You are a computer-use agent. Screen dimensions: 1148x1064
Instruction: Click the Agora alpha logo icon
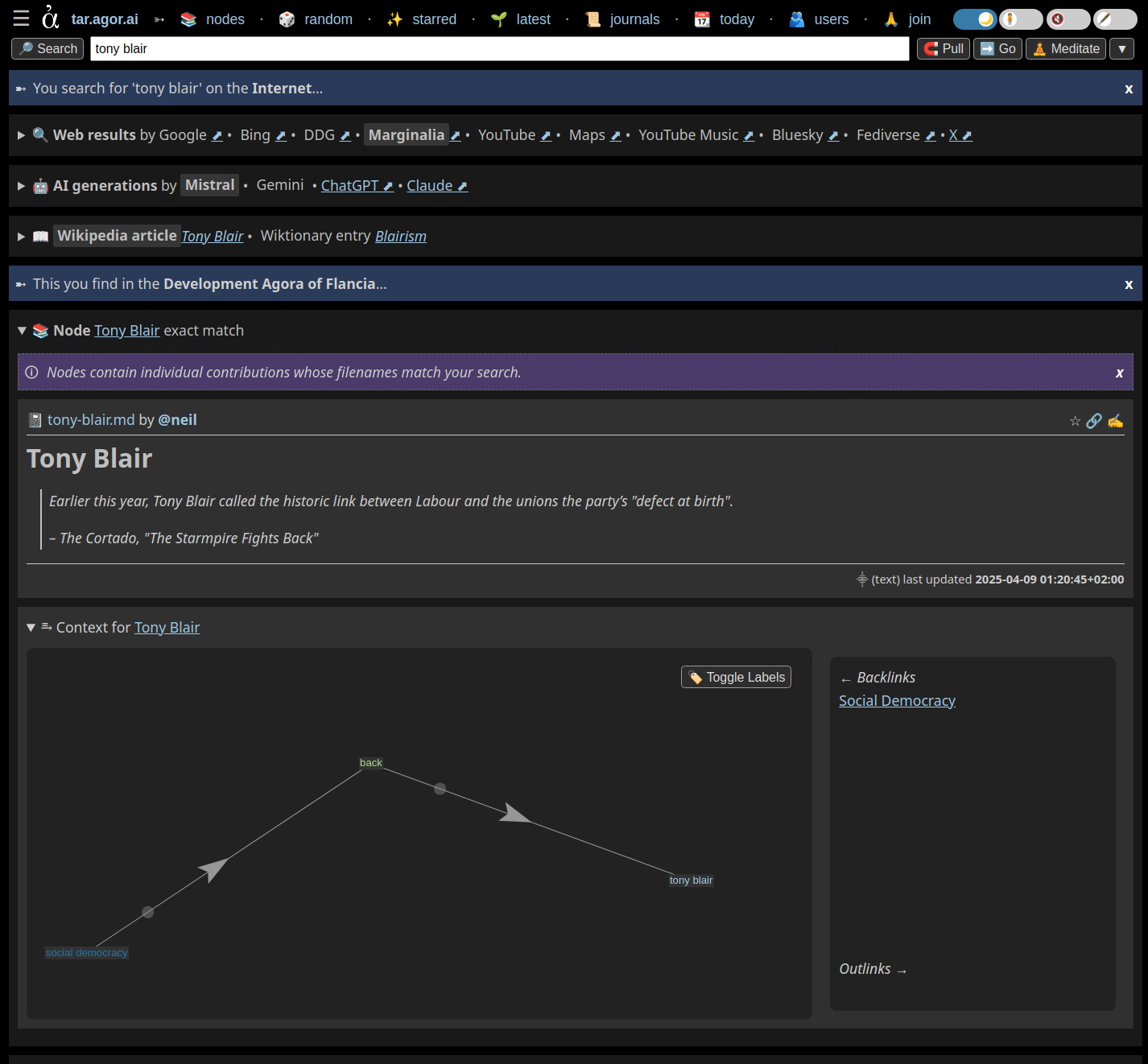pyautogui.click(x=51, y=18)
